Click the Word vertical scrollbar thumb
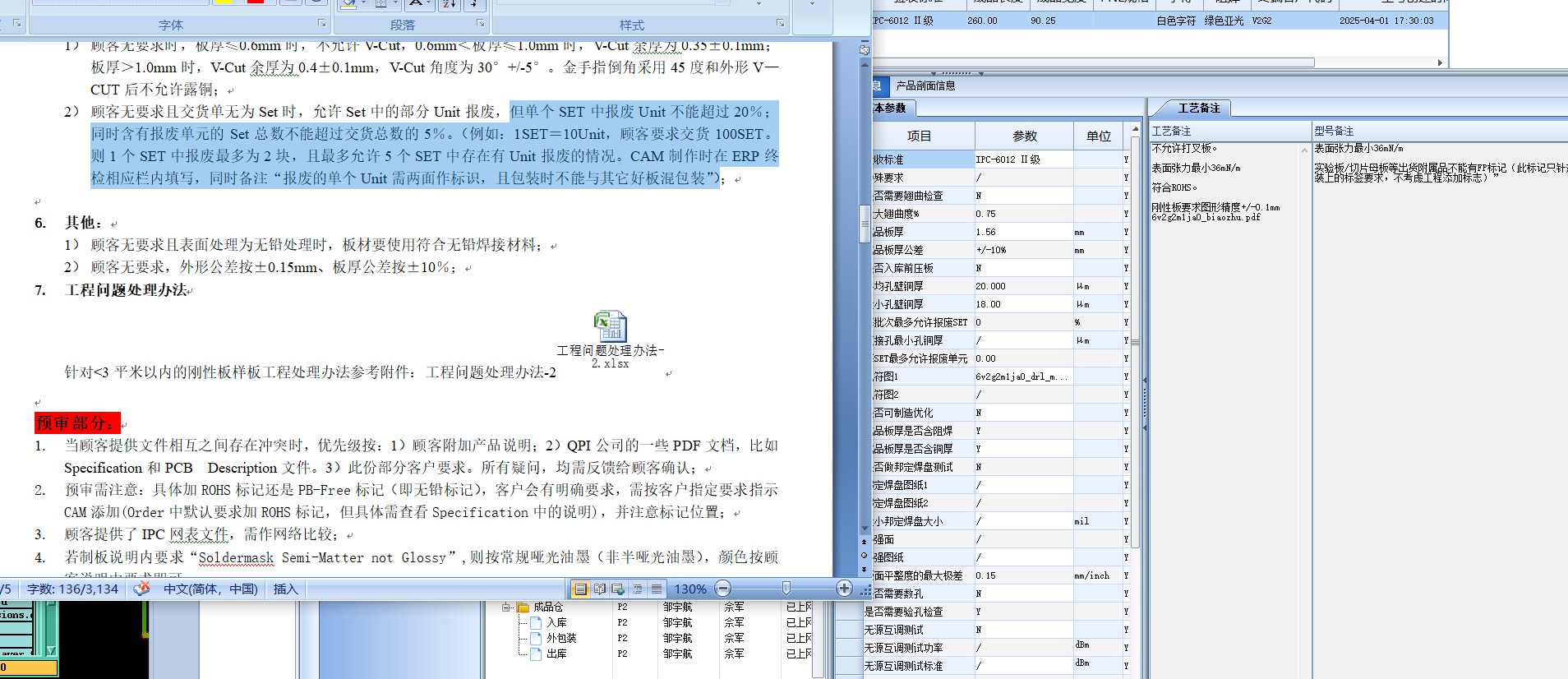Viewport: 1568px width, 679px height. coord(864,224)
